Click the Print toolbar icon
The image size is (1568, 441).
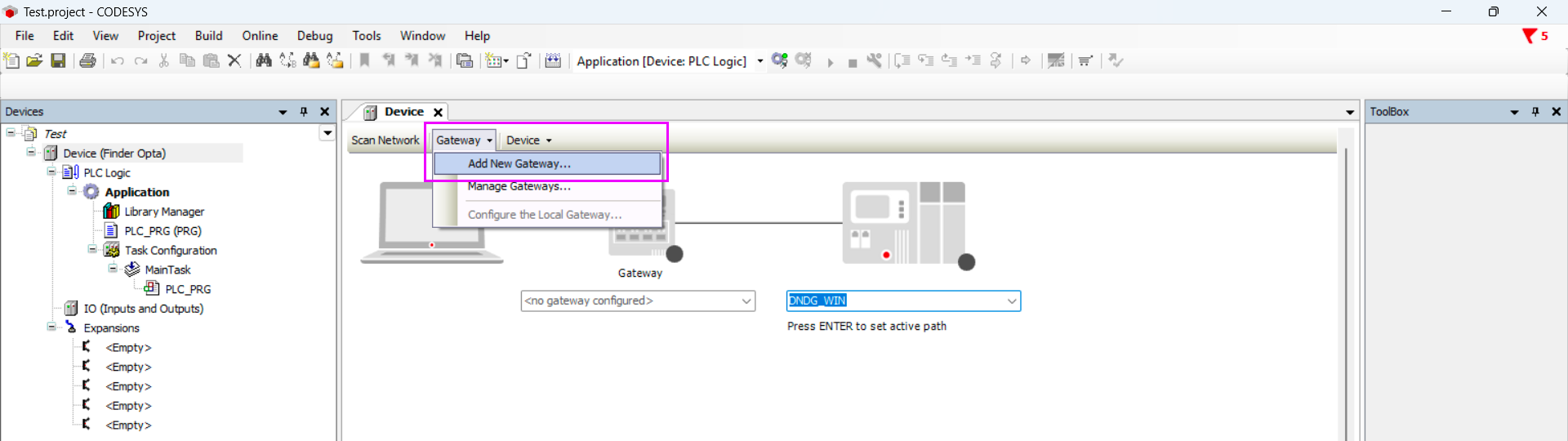pos(87,60)
